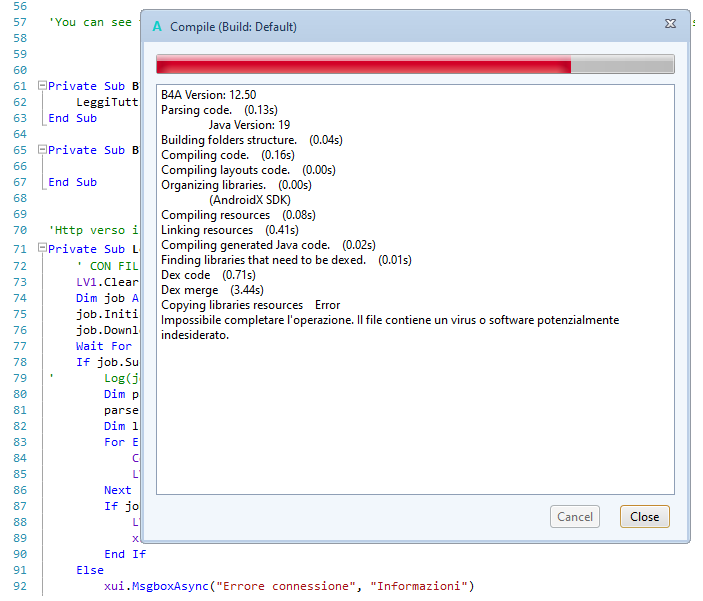Click 'Finding libraries that need to be dexed.' line
This screenshot has width=703, height=601.
pyautogui.click(x=286, y=260)
